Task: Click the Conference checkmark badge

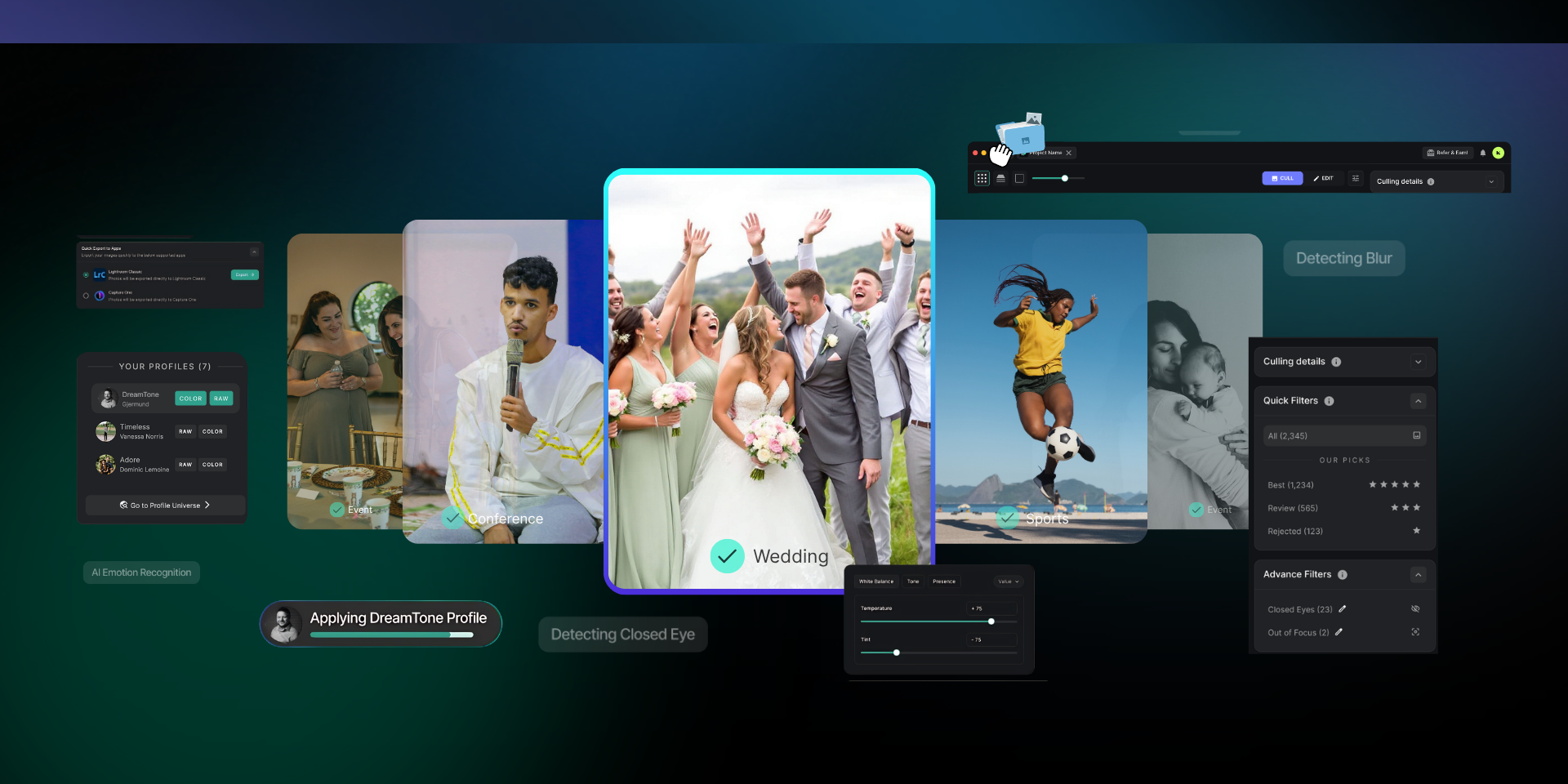Action: pyautogui.click(x=452, y=518)
